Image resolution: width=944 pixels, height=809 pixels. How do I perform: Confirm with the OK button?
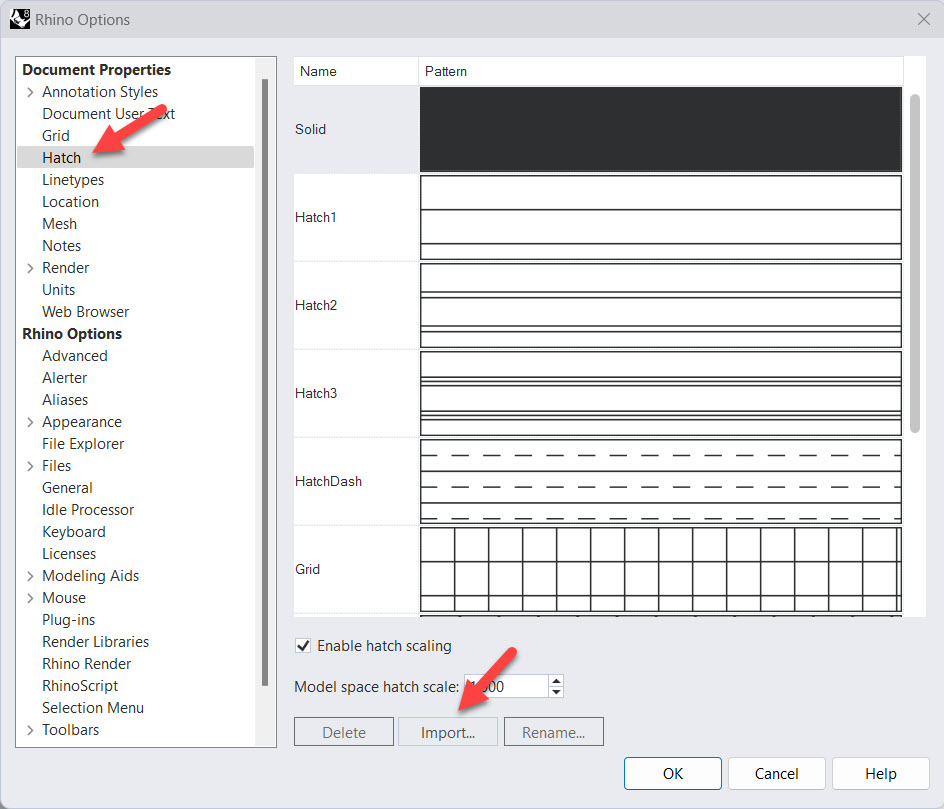pos(672,773)
